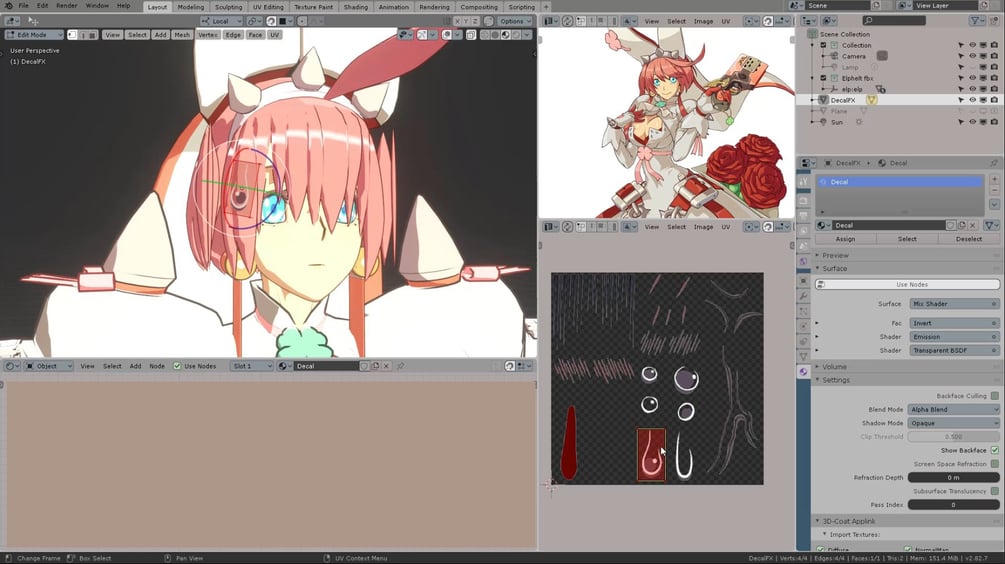Viewport: 1005px width, 564px height.
Task: Open the viewport Options dropdown
Action: [x=515, y=21]
